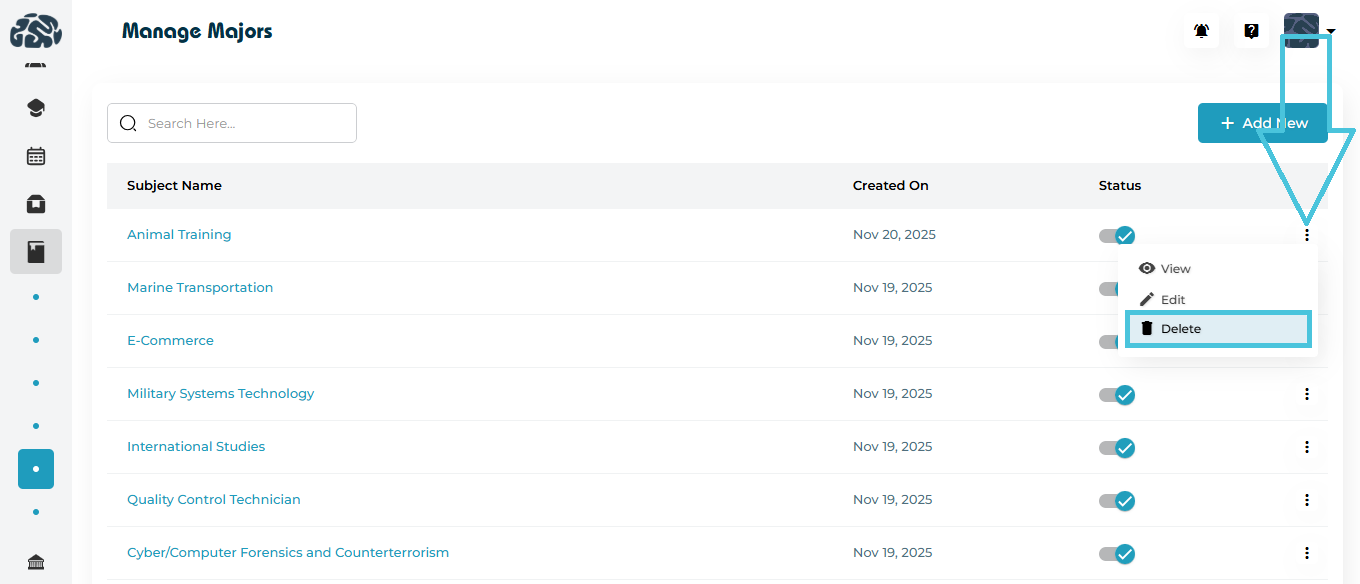Click the help question mark icon
The height and width of the screenshot is (584, 1360).
(x=1251, y=31)
